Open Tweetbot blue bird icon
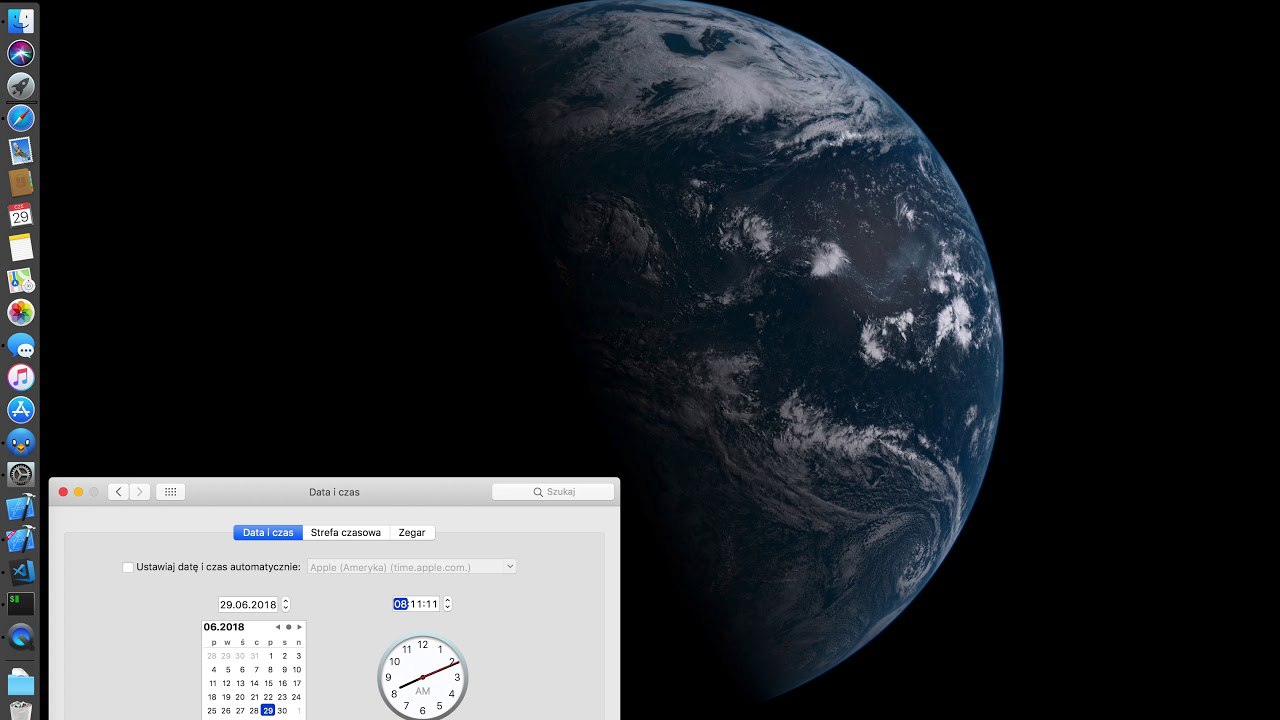 pyautogui.click(x=21, y=442)
